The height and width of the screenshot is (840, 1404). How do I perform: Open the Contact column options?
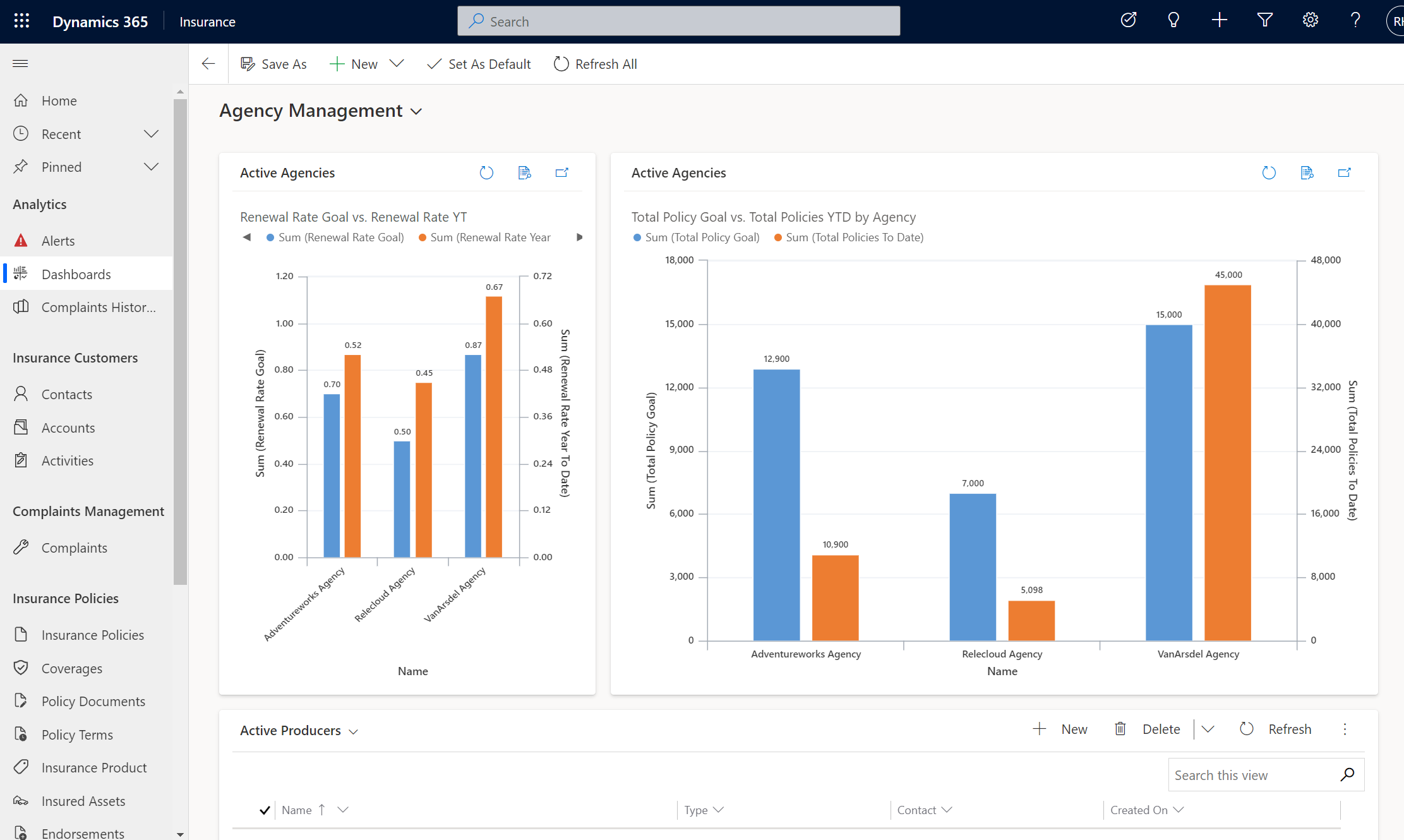[946, 810]
